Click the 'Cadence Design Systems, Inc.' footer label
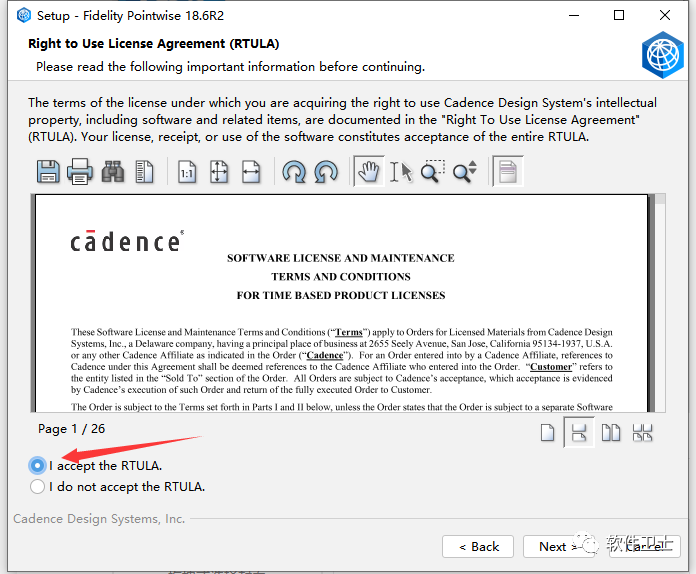 [99, 519]
